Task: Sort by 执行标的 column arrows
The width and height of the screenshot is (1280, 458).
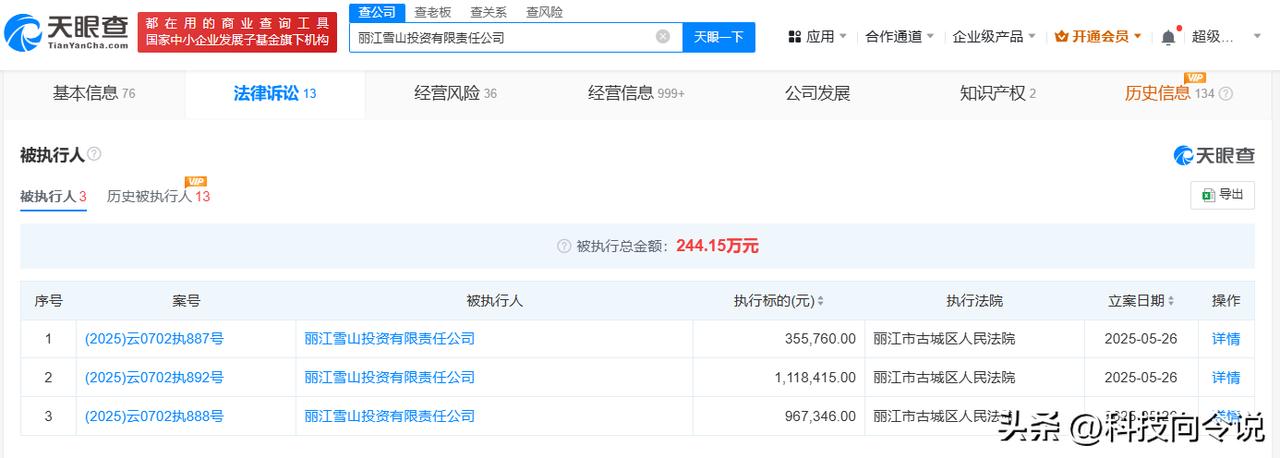Action: (820, 301)
